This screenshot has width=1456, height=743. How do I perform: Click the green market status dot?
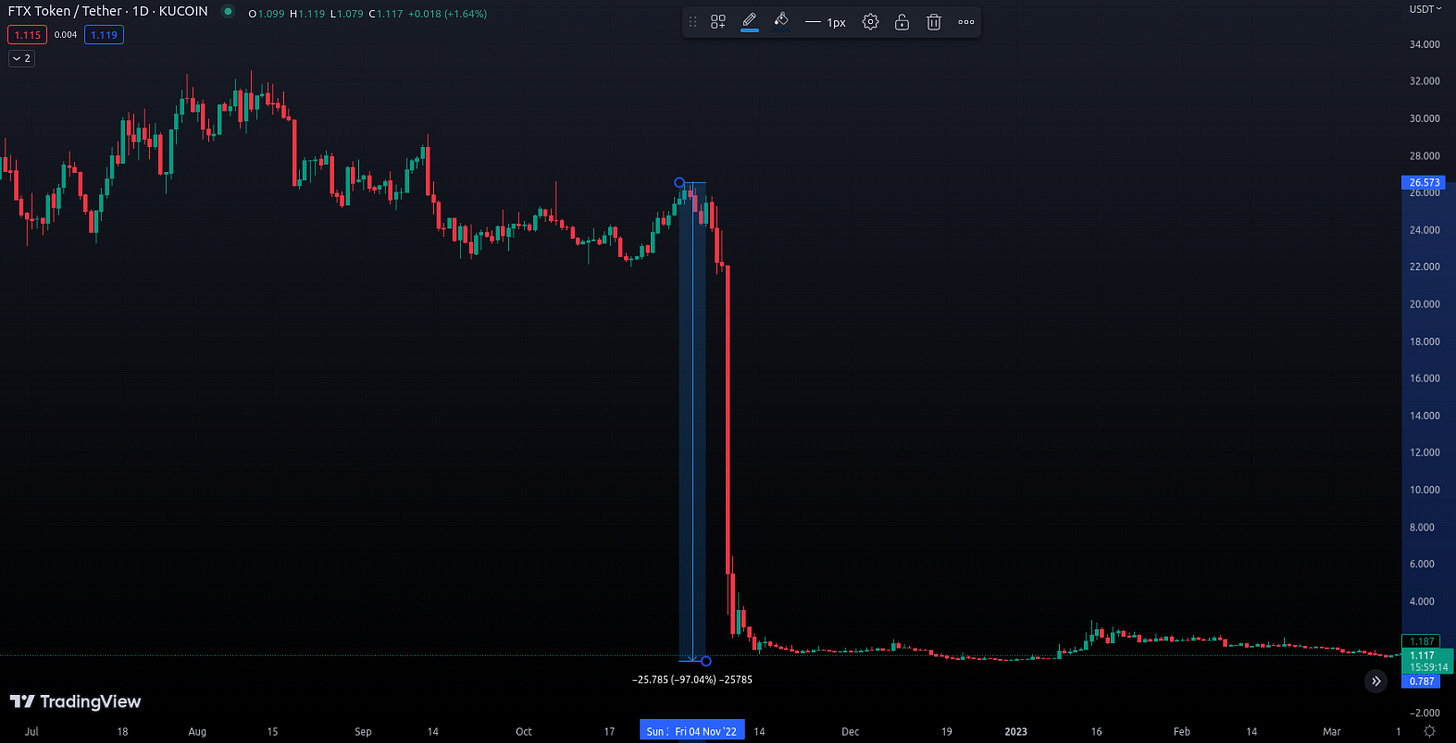(229, 12)
